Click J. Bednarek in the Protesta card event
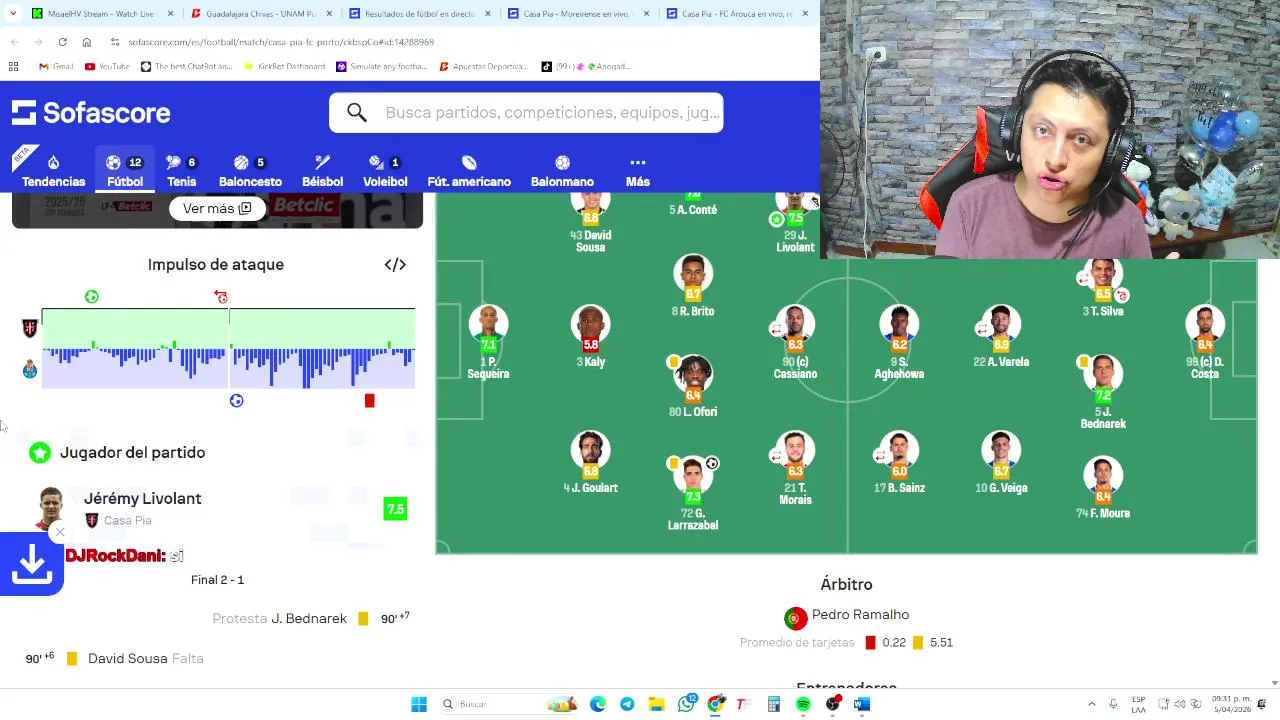The image size is (1280, 720). 309,619
